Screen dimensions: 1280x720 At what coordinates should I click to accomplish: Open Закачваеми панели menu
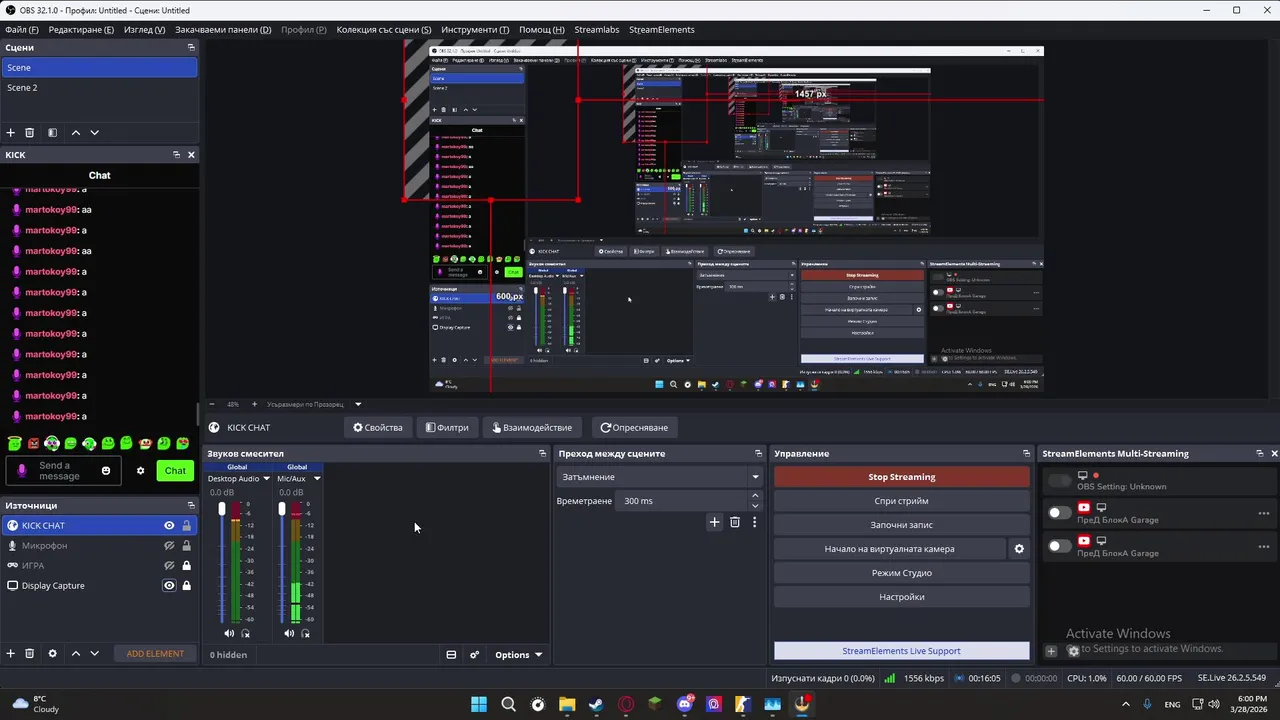click(223, 30)
